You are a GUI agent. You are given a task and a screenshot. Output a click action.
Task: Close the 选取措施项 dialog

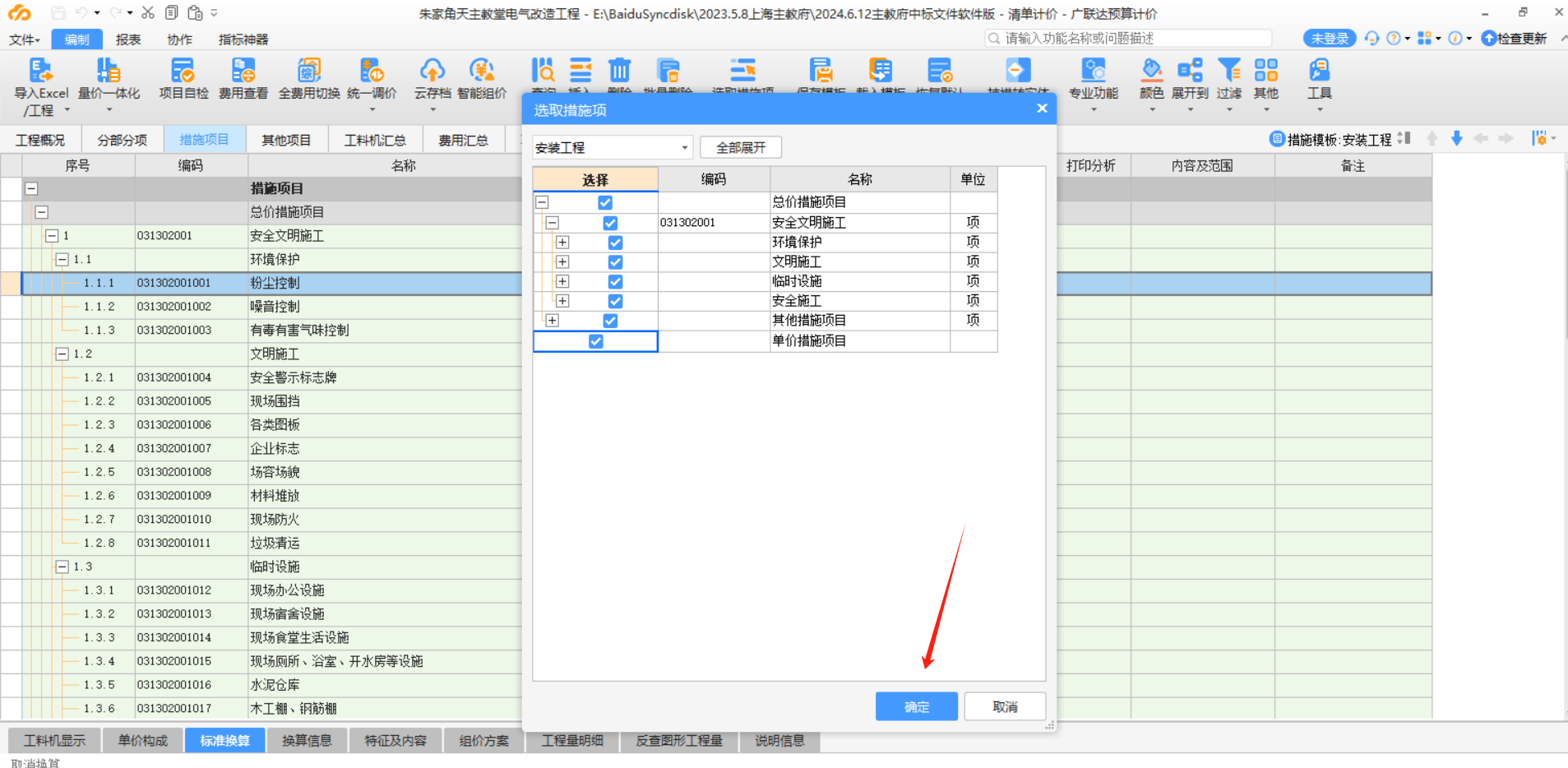[x=1042, y=109]
